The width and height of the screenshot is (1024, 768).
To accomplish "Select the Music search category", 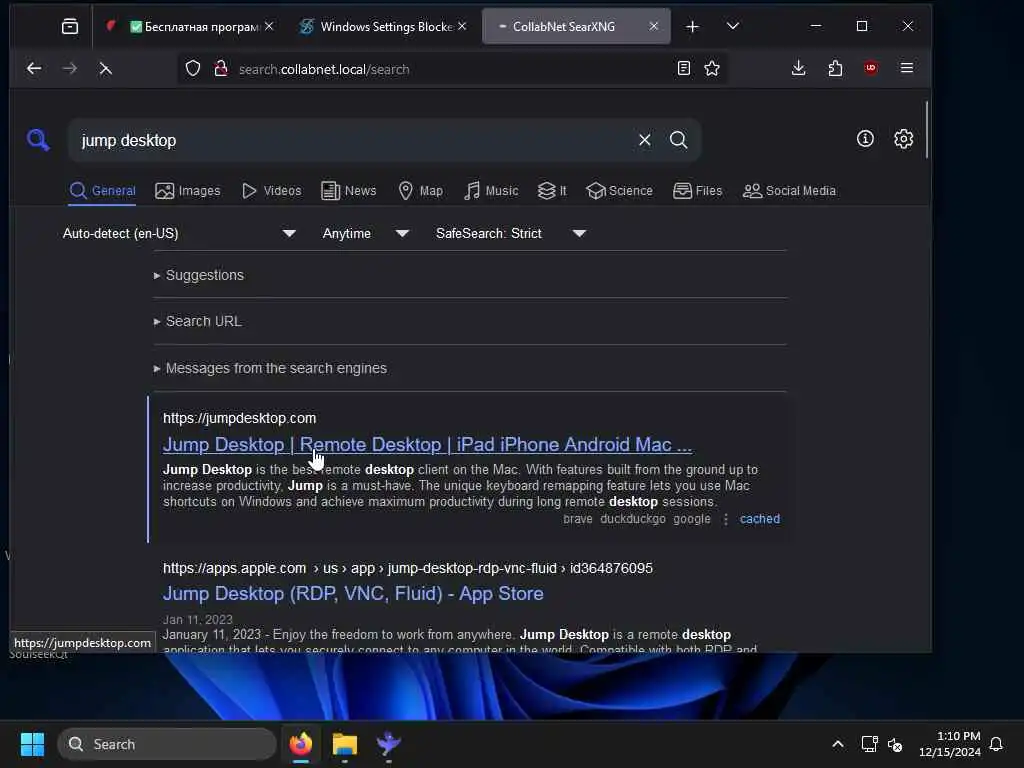I will click(491, 191).
